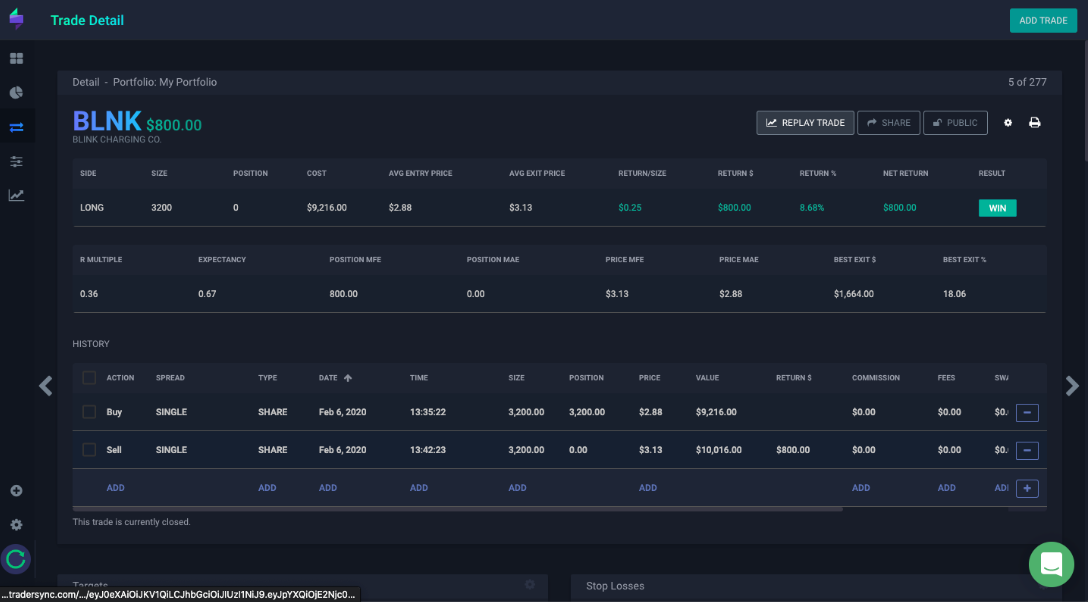Screen dimensions: 1088x602
Task: Remove the Buy history row with minus
Action: (1027, 413)
